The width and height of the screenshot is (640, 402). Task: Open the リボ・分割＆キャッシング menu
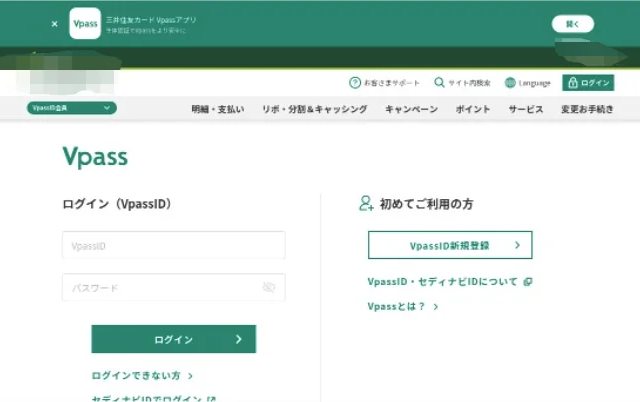pyautogui.click(x=314, y=109)
